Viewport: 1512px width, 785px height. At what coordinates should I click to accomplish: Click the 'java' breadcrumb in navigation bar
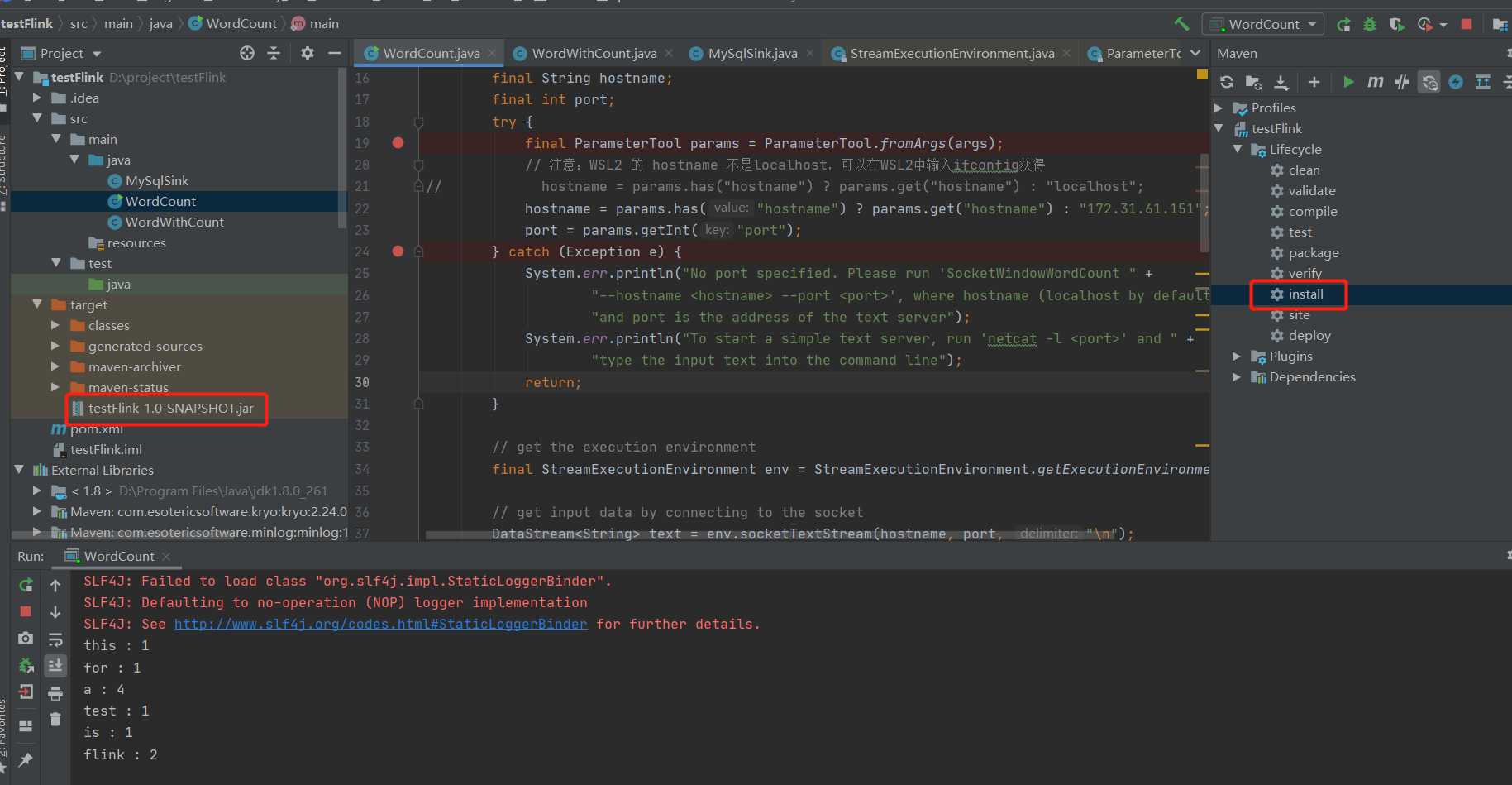(160, 24)
